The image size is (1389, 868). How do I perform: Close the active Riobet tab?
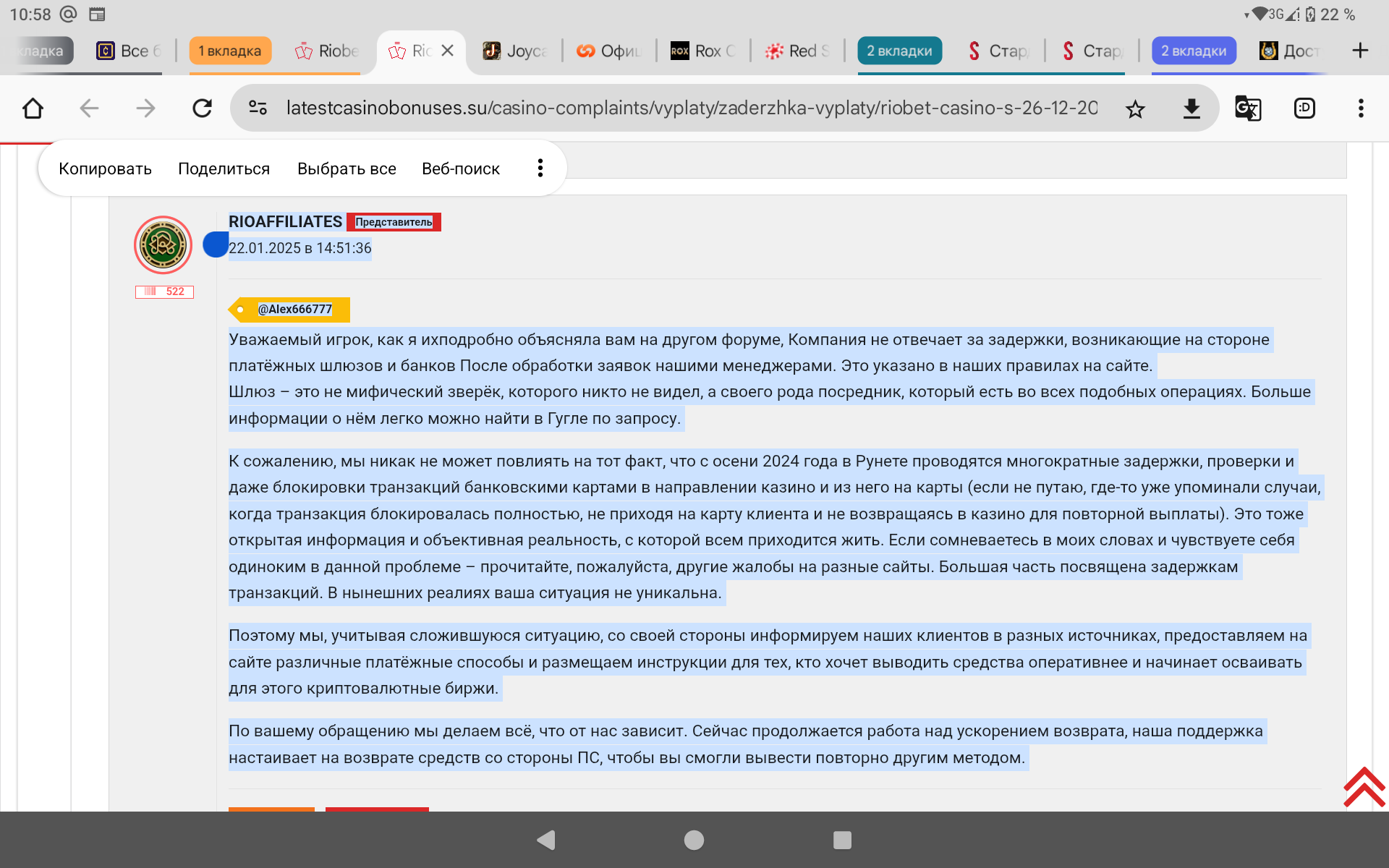click(x=448, y=51)
